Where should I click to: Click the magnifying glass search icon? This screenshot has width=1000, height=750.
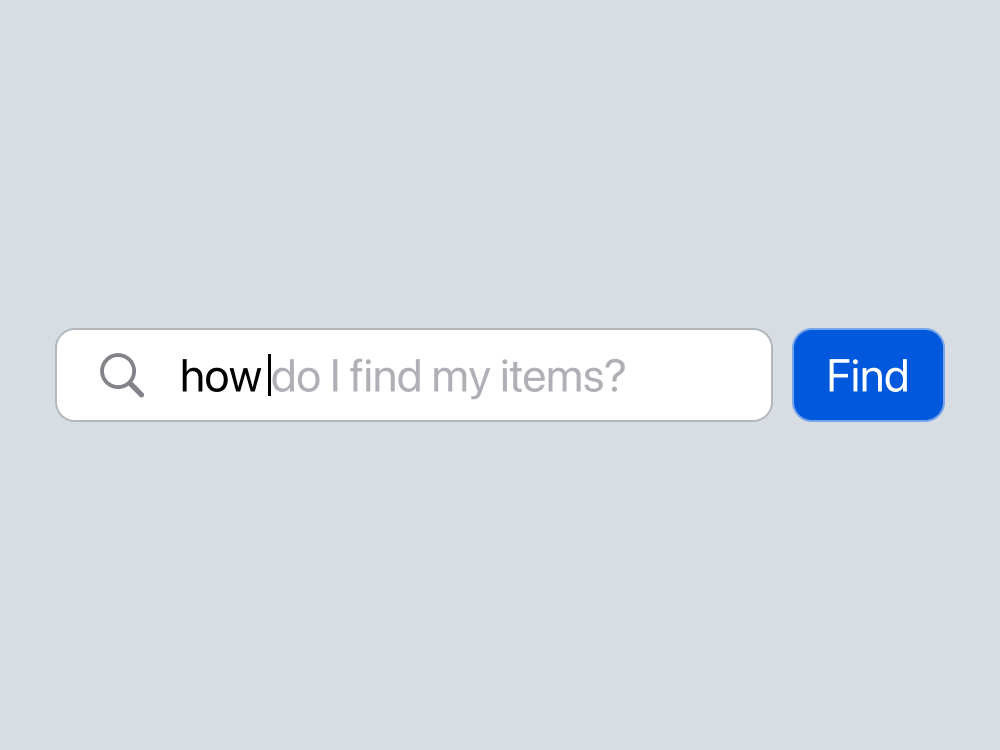tap(122, 375)
